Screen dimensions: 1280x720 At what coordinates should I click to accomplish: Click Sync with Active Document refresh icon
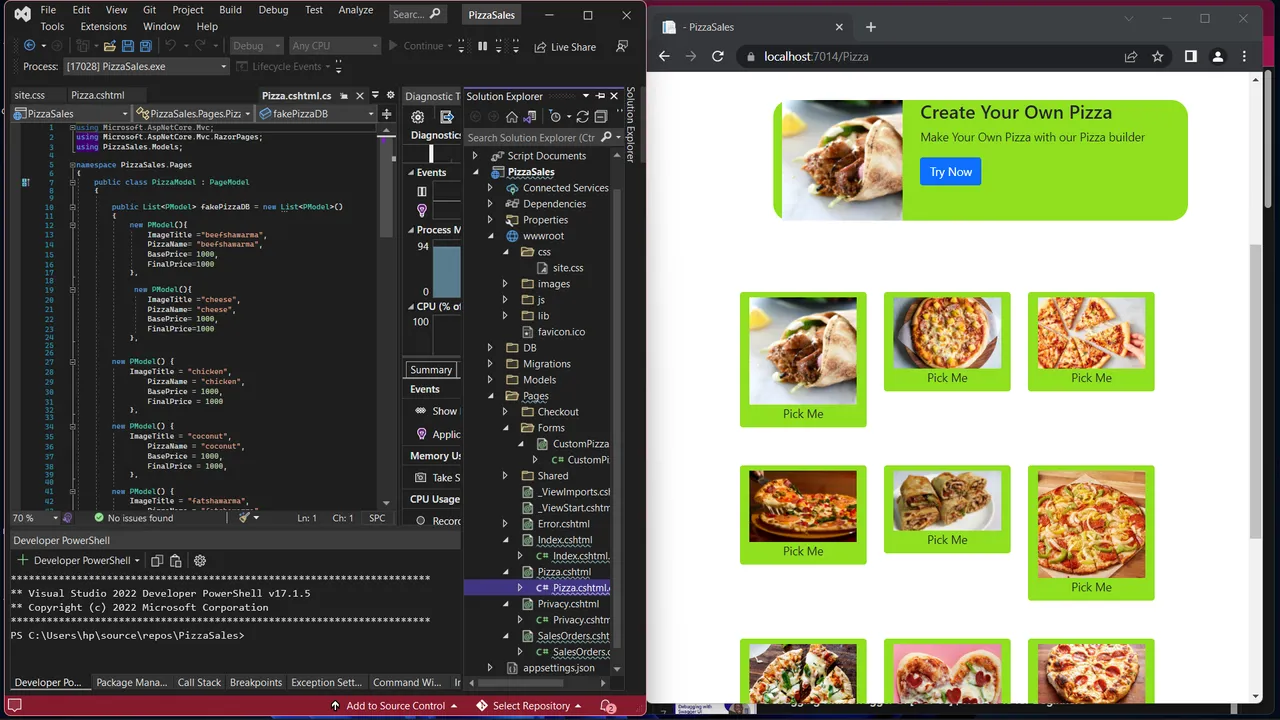582,117
